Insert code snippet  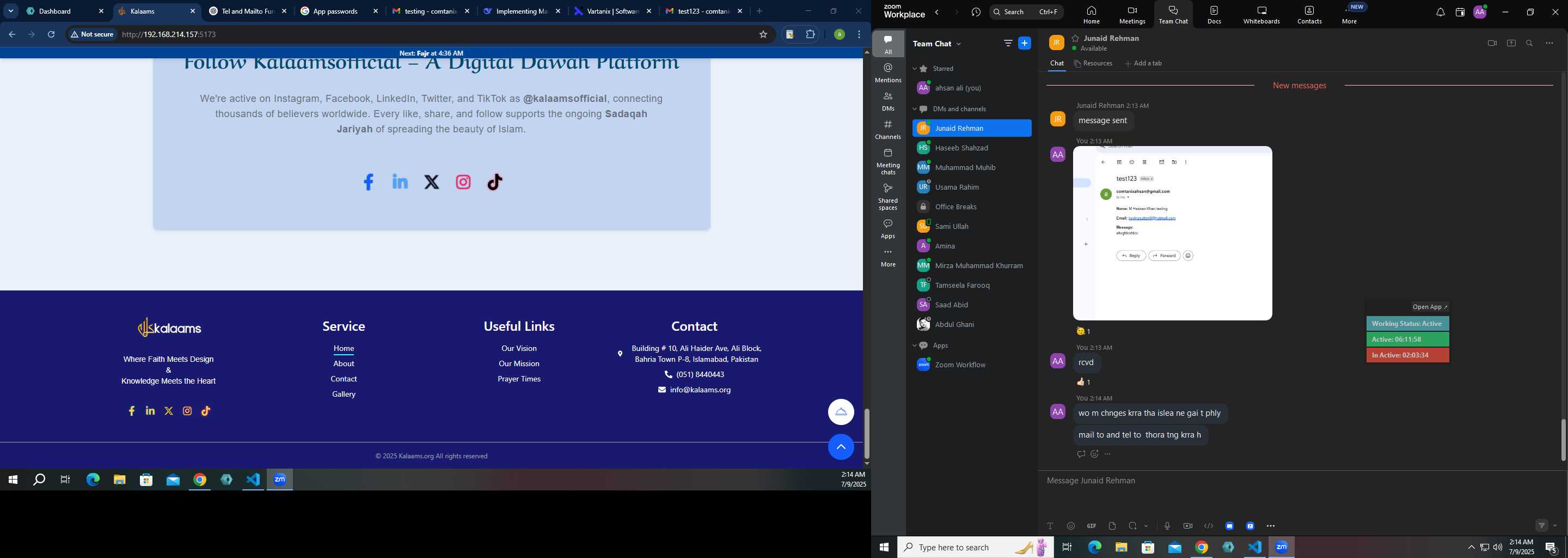tap(1208, 526)
